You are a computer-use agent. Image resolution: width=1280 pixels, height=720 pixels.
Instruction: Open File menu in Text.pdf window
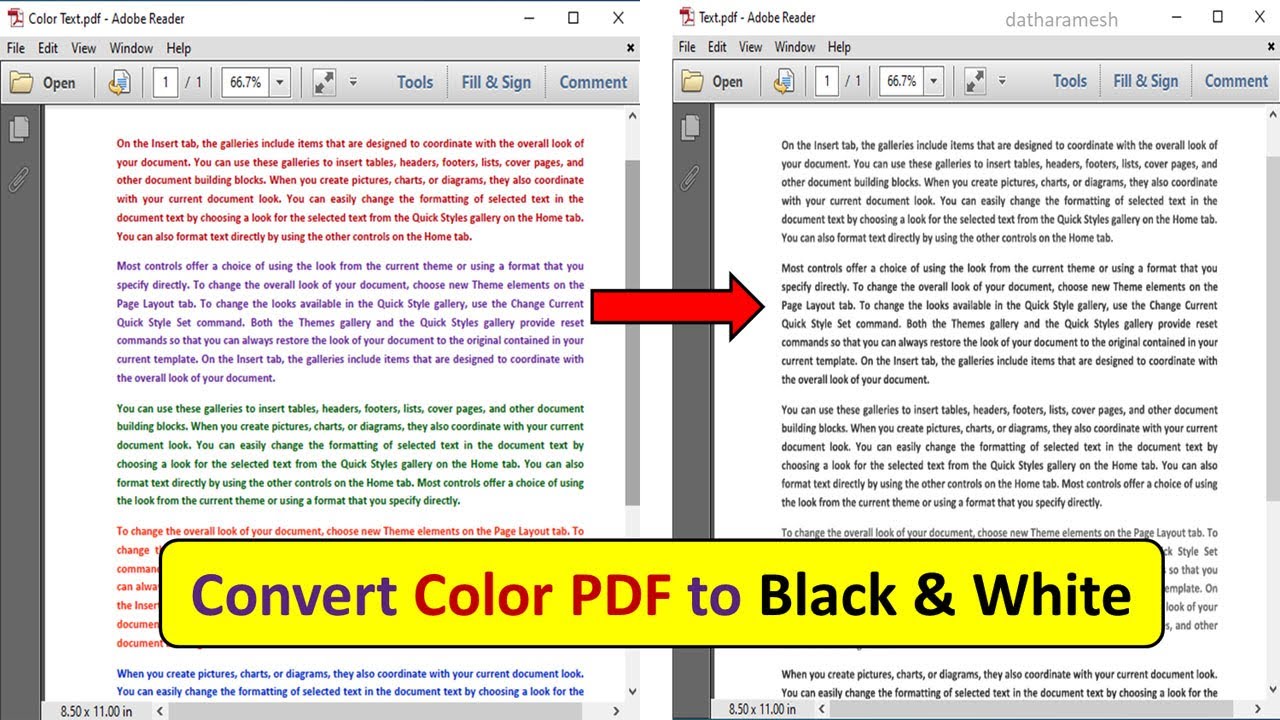[687, 47]
